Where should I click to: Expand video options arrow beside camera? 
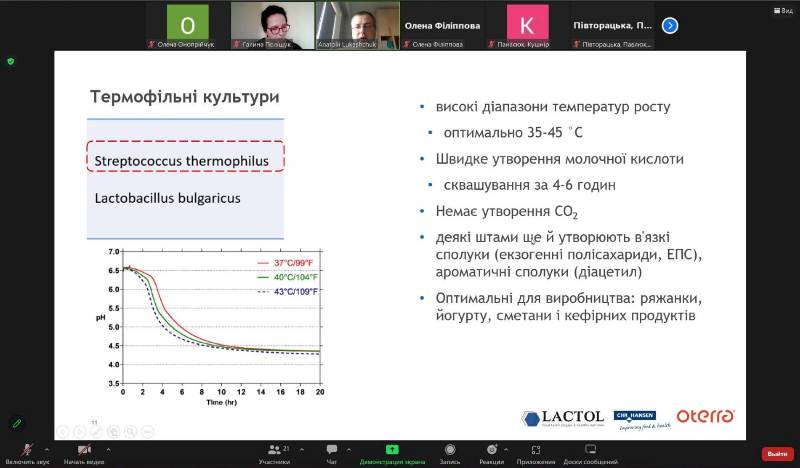coord(108,450)
